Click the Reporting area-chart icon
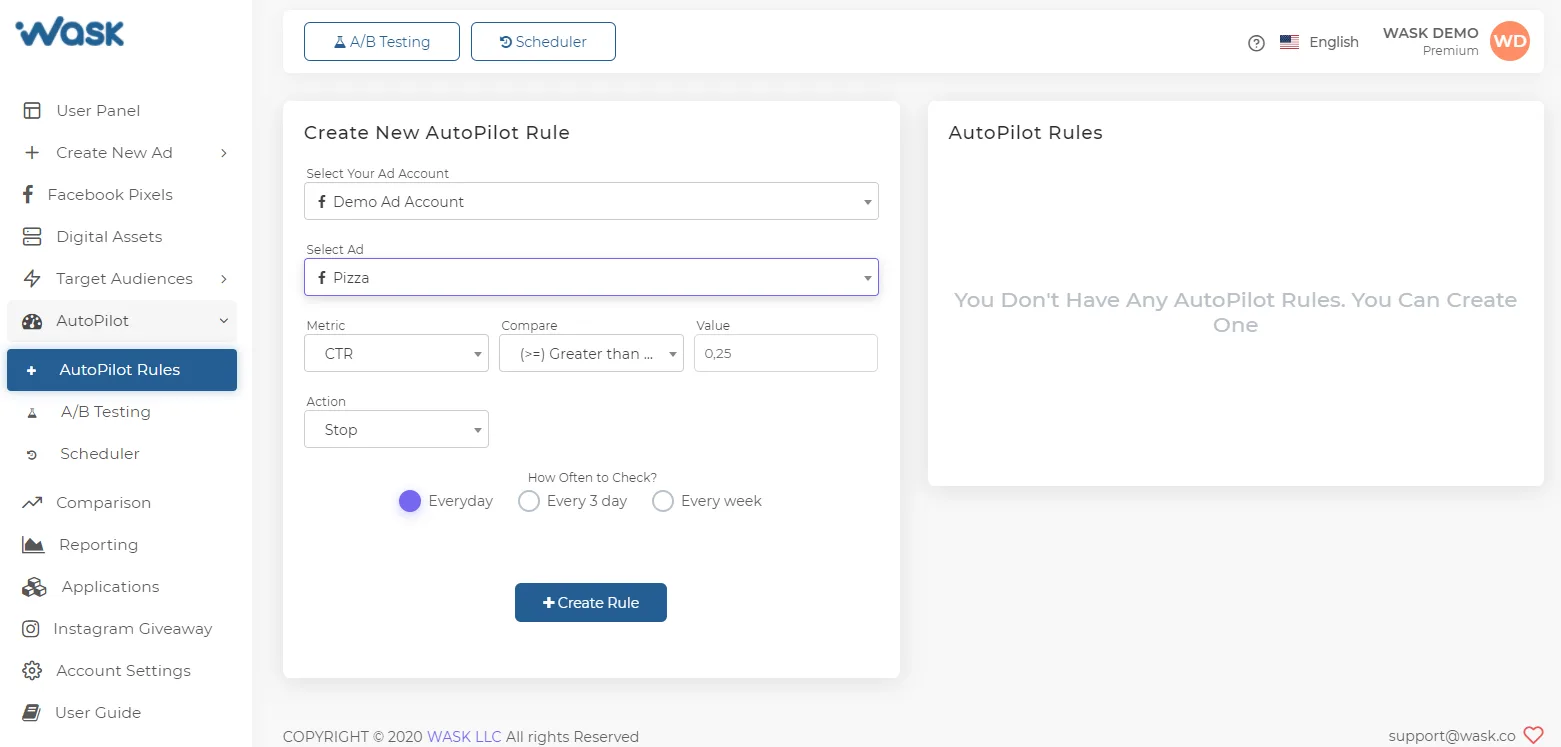Screen dimensions: 1561x747 coord(33,545)
